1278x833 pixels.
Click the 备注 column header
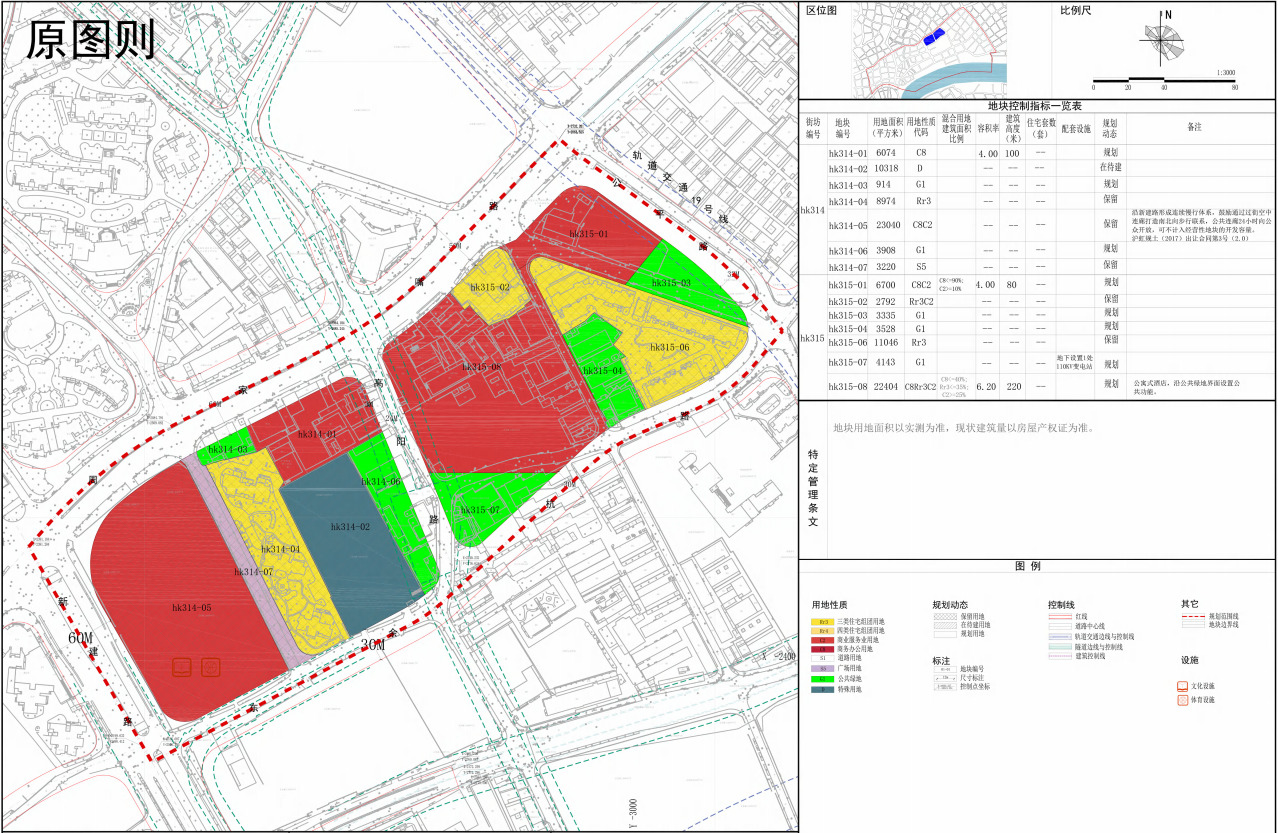(1194, 128)
